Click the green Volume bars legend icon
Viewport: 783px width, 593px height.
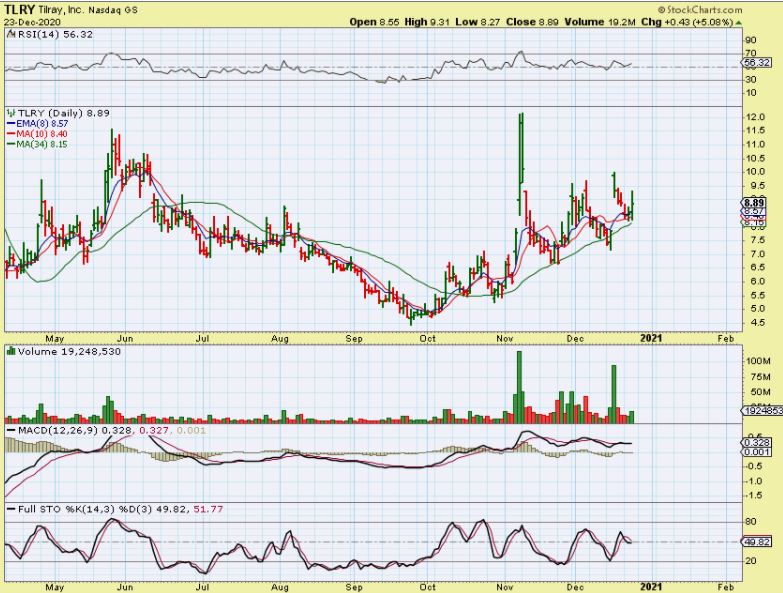click(9, 352)
